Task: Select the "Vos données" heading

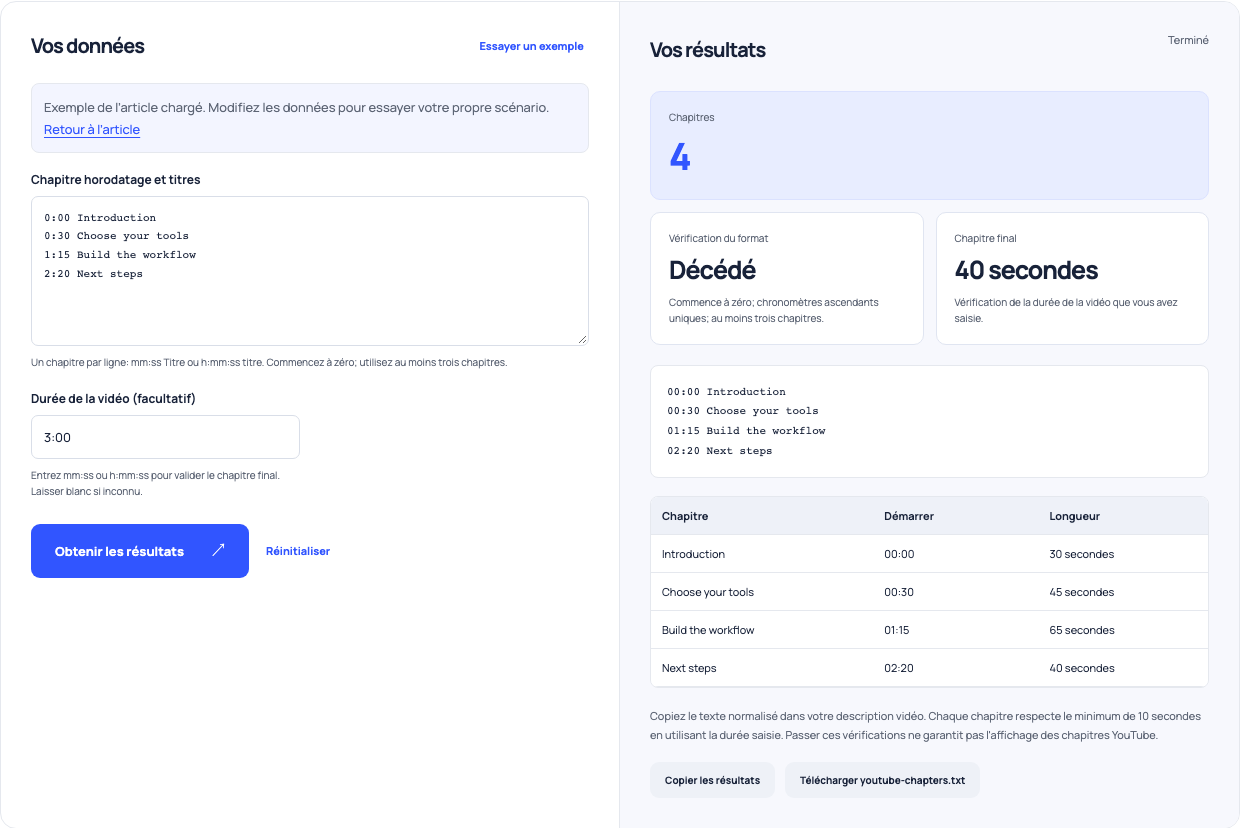Action: coord(88,46)
